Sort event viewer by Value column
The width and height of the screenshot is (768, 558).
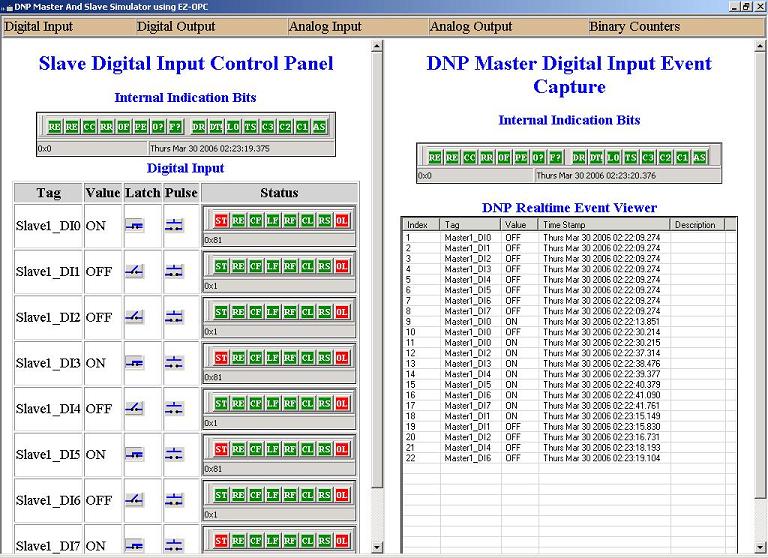coord(520,224)
